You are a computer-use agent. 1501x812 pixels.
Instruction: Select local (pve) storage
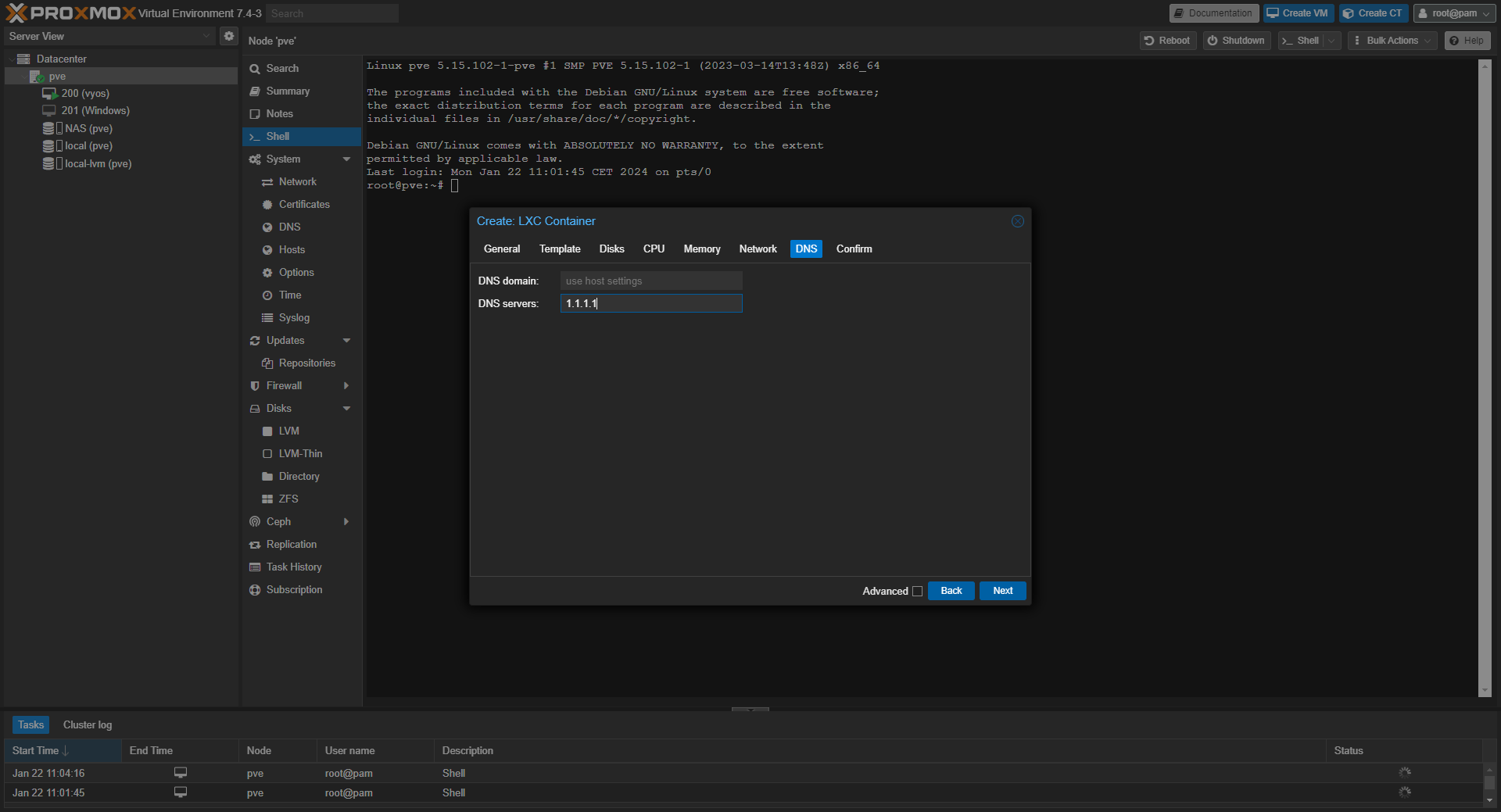point(88,145)
